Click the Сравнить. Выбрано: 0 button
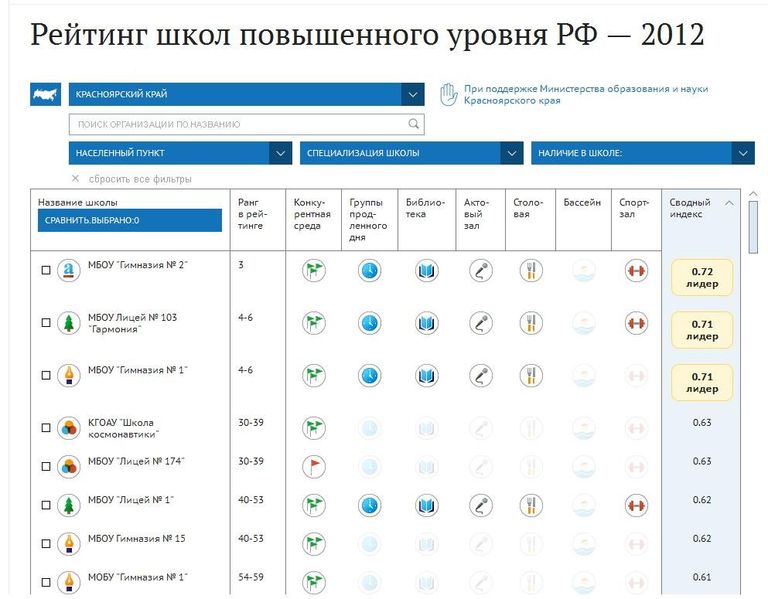The width and height of the screenshot is (768, 599). click(x=130, y=220)
